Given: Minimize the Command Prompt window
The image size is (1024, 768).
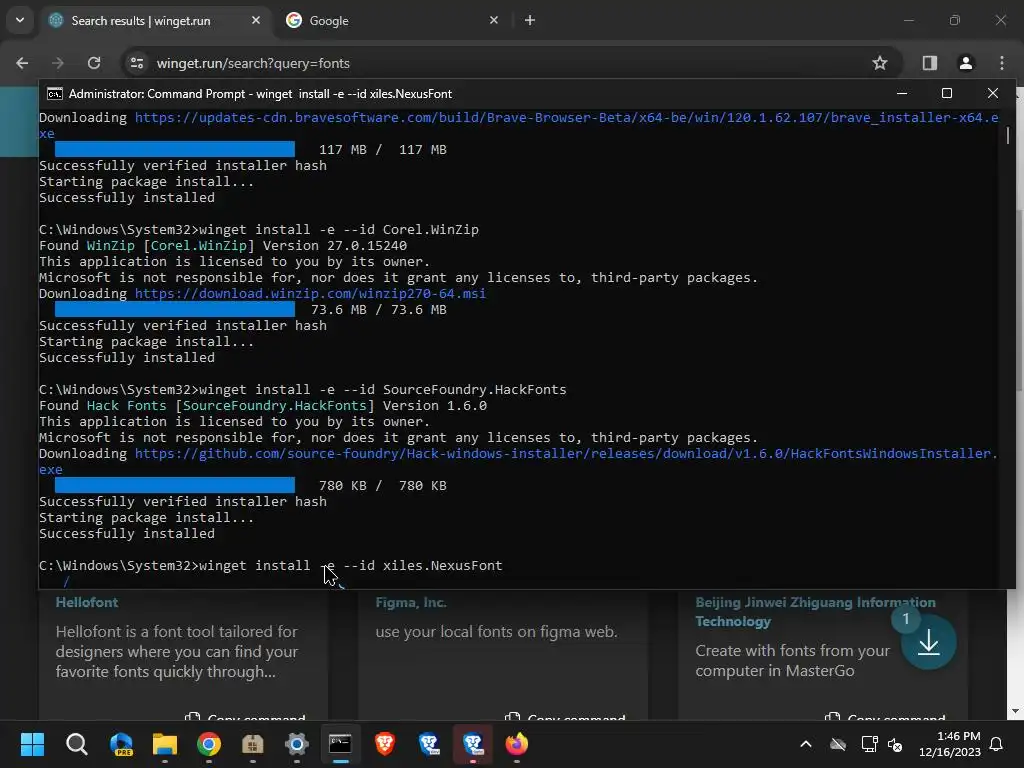Looking at the screenshot, I should (902, 93).
